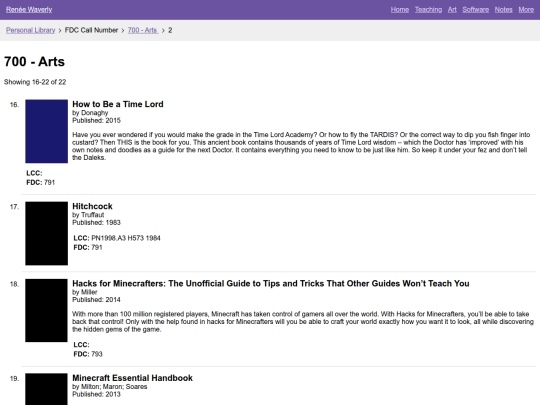Click the Time Lord Academy description paragraph
The image size is (540, 405).
click(301, 146)
